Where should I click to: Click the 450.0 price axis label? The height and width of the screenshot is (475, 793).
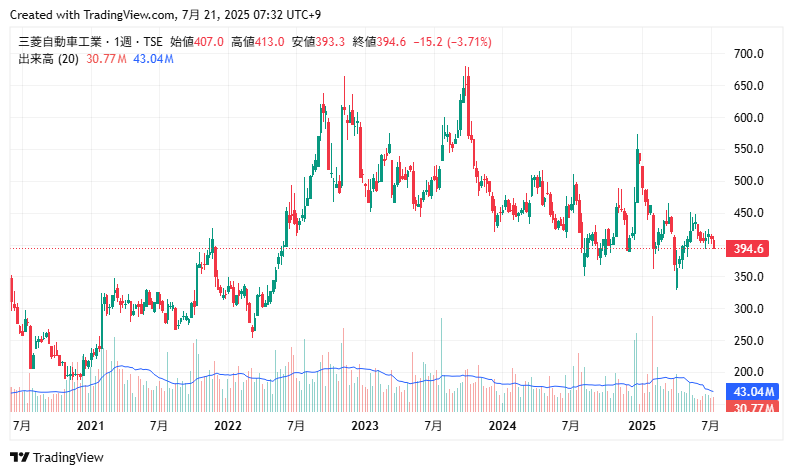[x=748, y=213]
